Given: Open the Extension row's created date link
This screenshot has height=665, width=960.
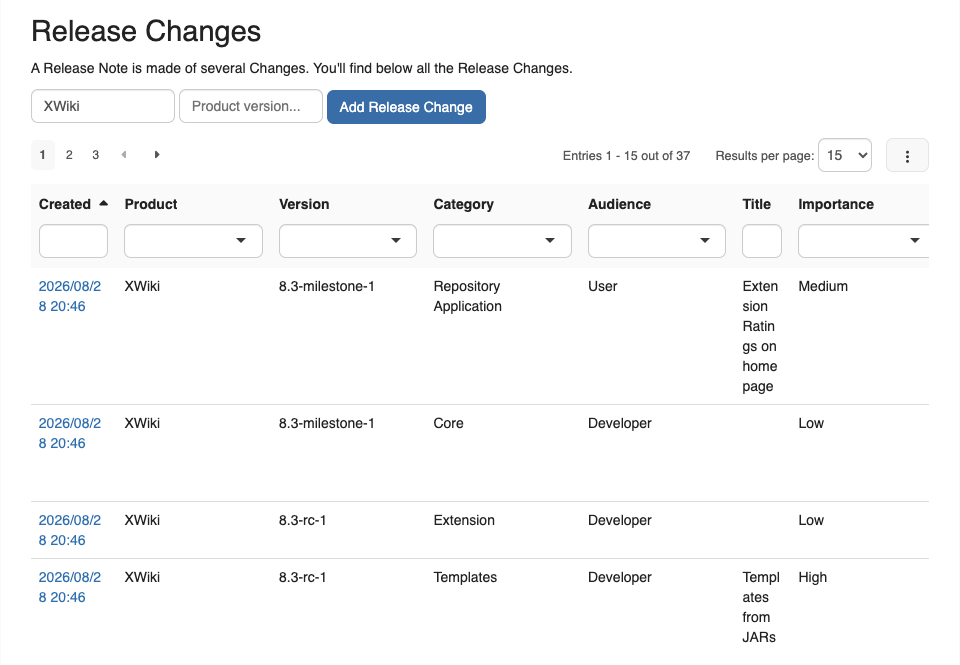Looking at the screenshot, I should click(x=70, y=530).
